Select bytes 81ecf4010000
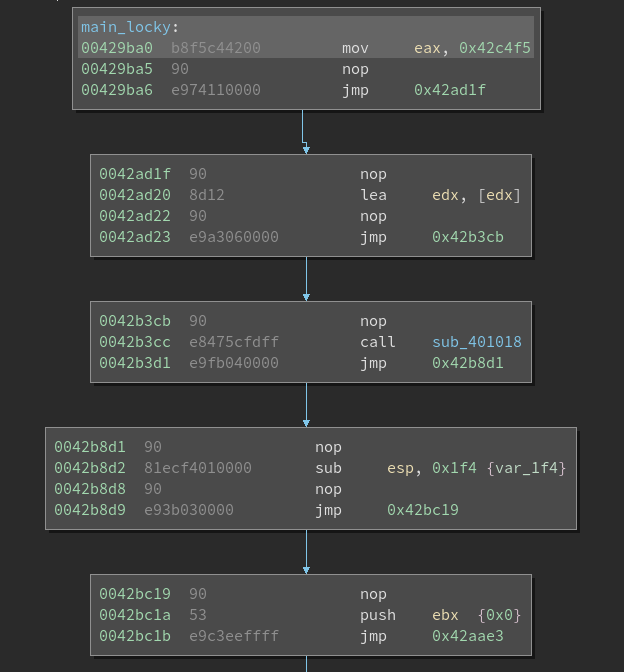 point(198,468)
